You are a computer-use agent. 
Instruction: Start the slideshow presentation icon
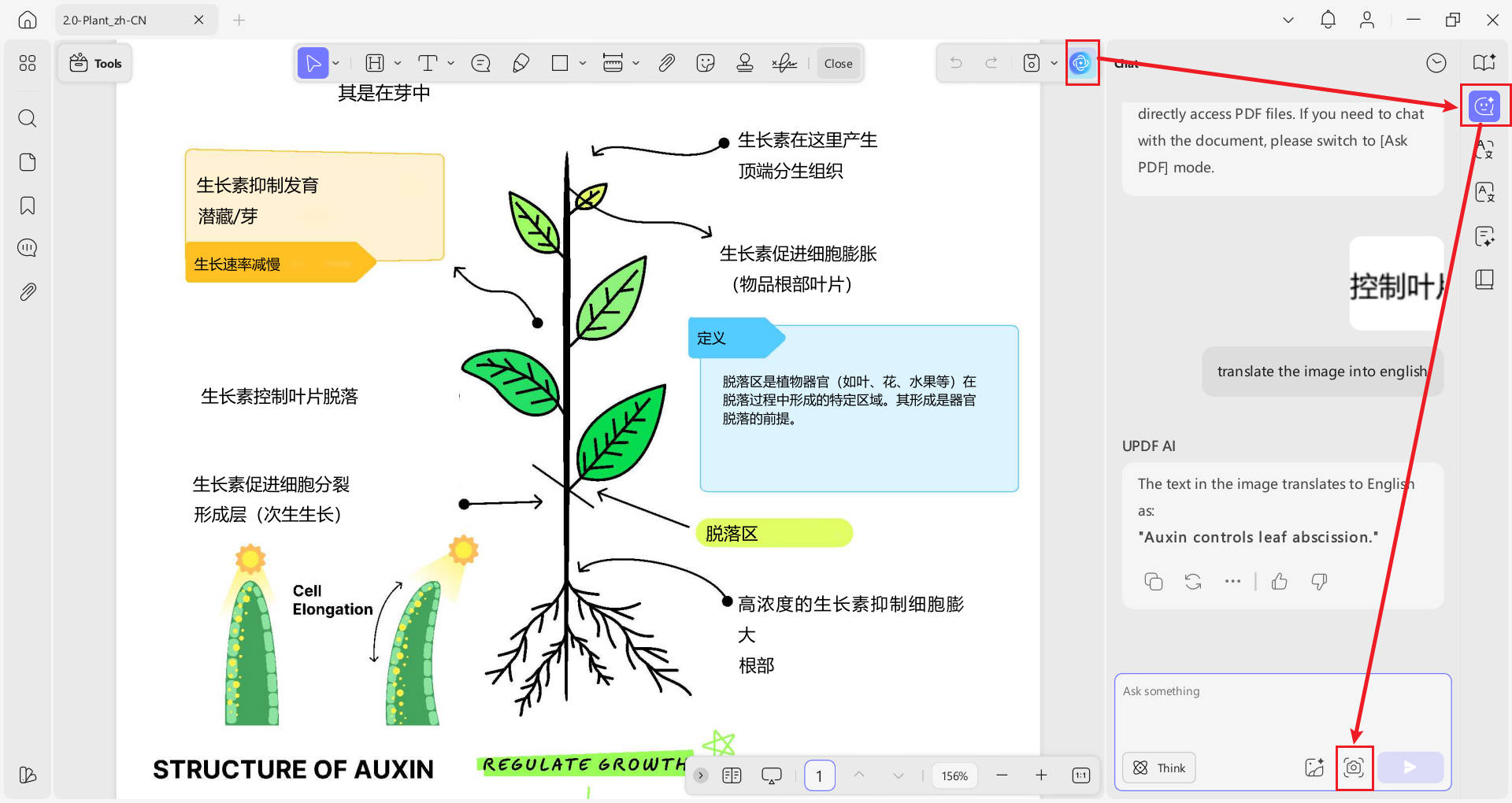coord(772,775)
